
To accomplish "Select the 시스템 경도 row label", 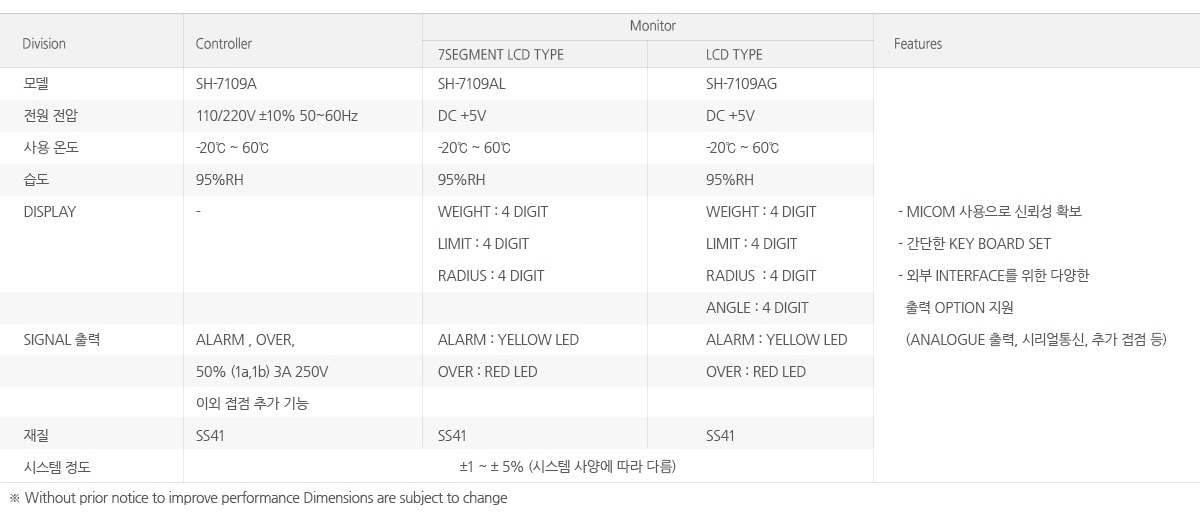I will [x=57, y=467].
